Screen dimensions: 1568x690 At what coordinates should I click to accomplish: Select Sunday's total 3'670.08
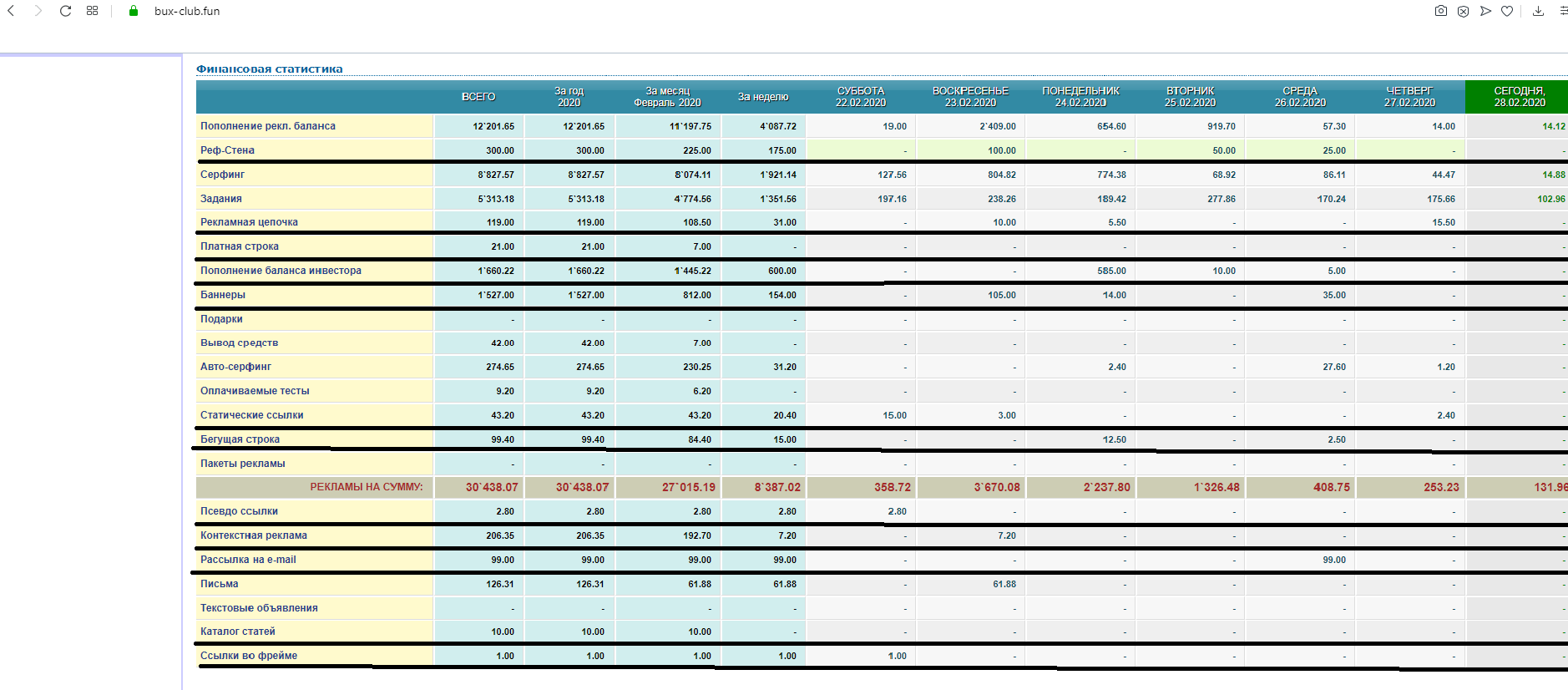pos(997,487)
